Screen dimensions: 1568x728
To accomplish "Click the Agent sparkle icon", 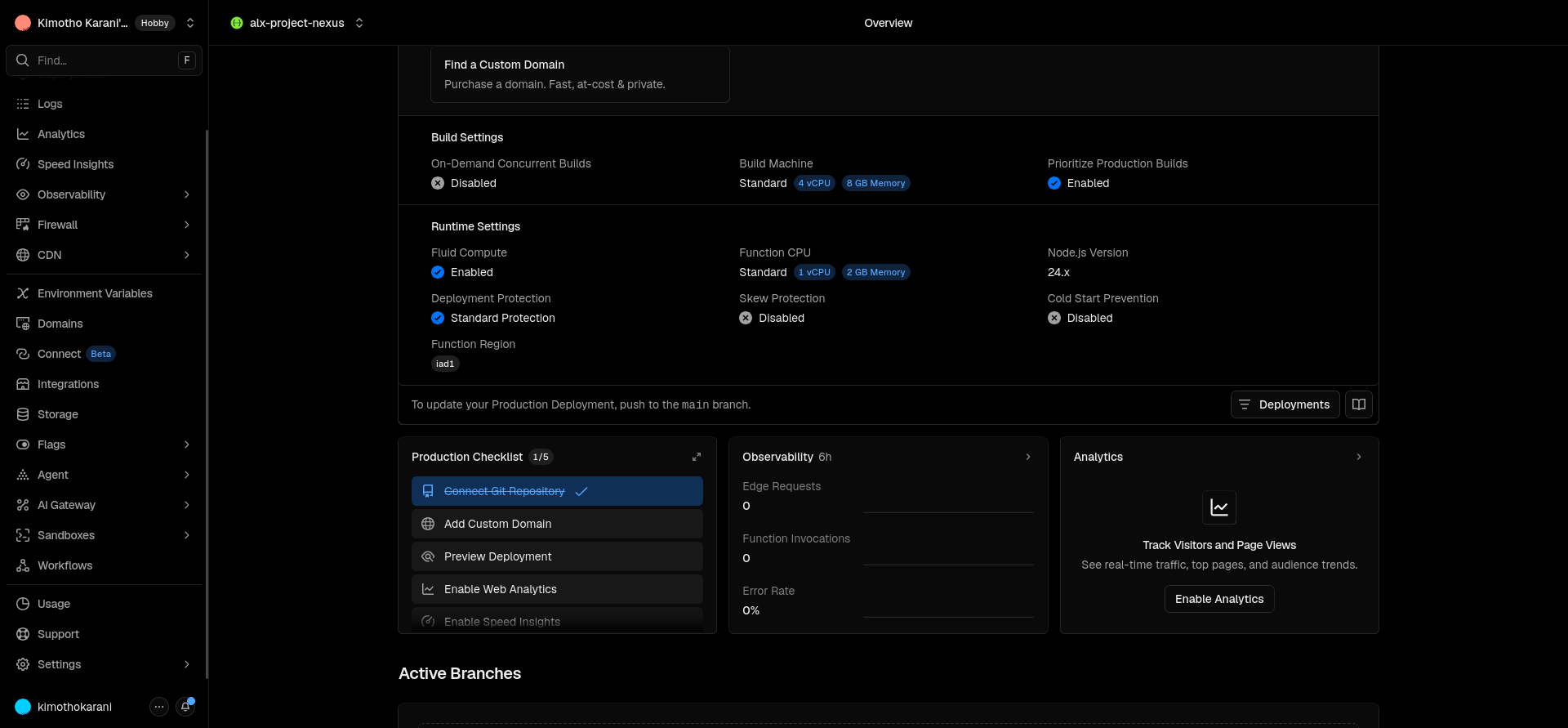I will point(23,475).
